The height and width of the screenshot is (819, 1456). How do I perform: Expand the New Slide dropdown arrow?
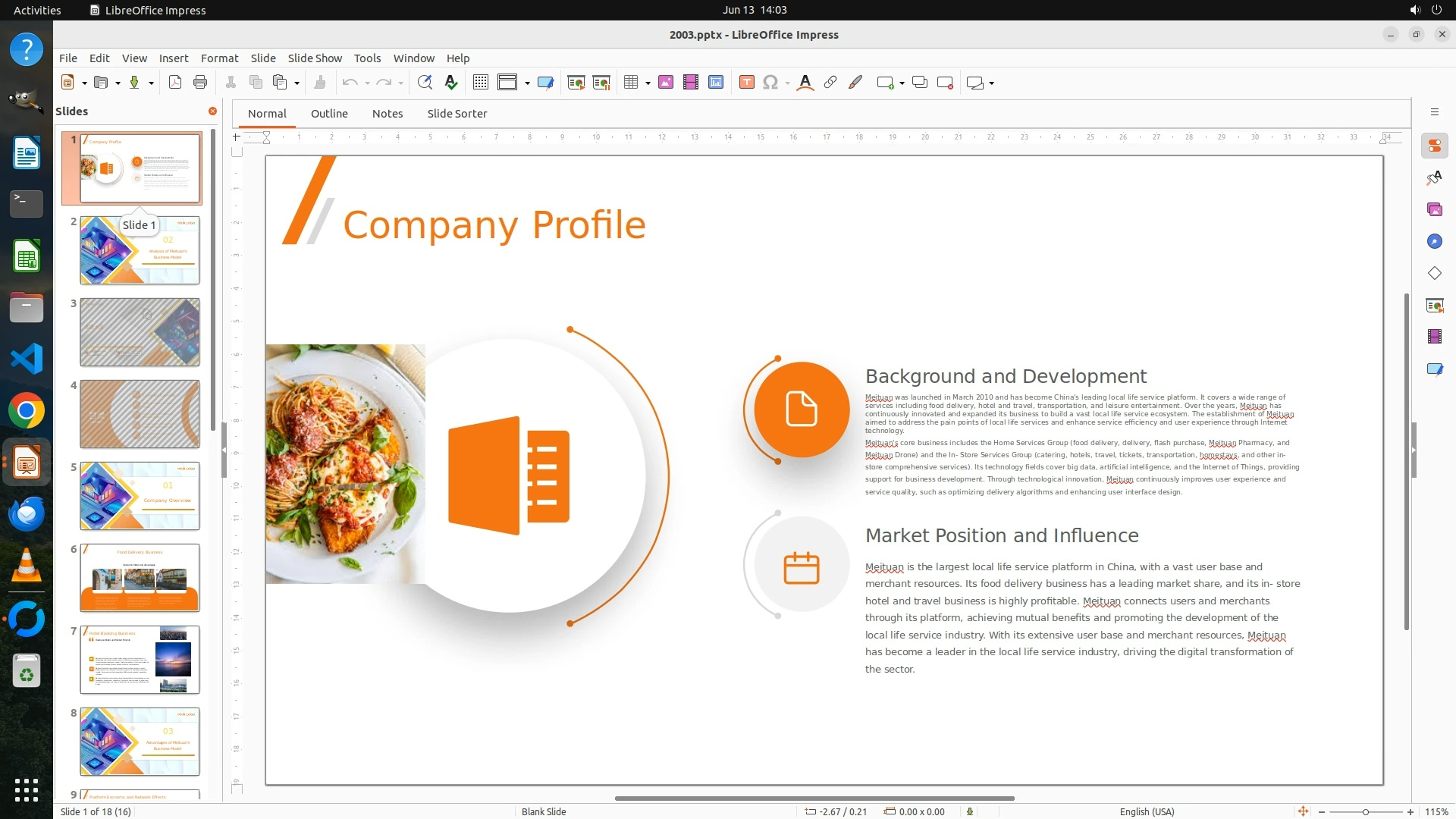click(x=902, y=83)
